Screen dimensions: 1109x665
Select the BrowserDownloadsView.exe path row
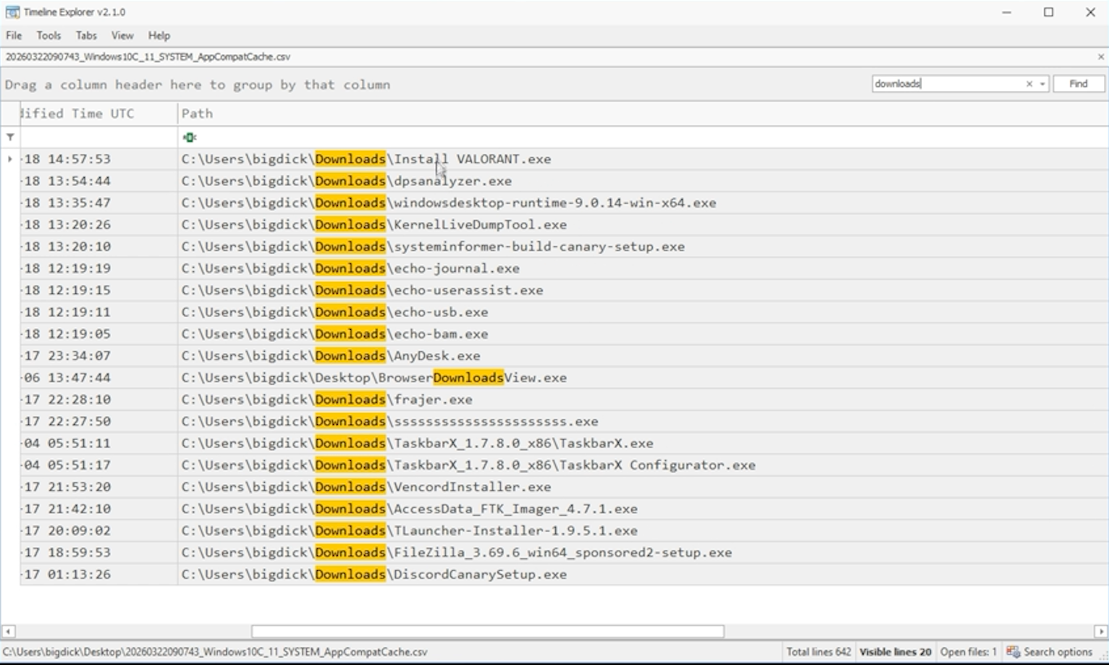click(642, 378)
